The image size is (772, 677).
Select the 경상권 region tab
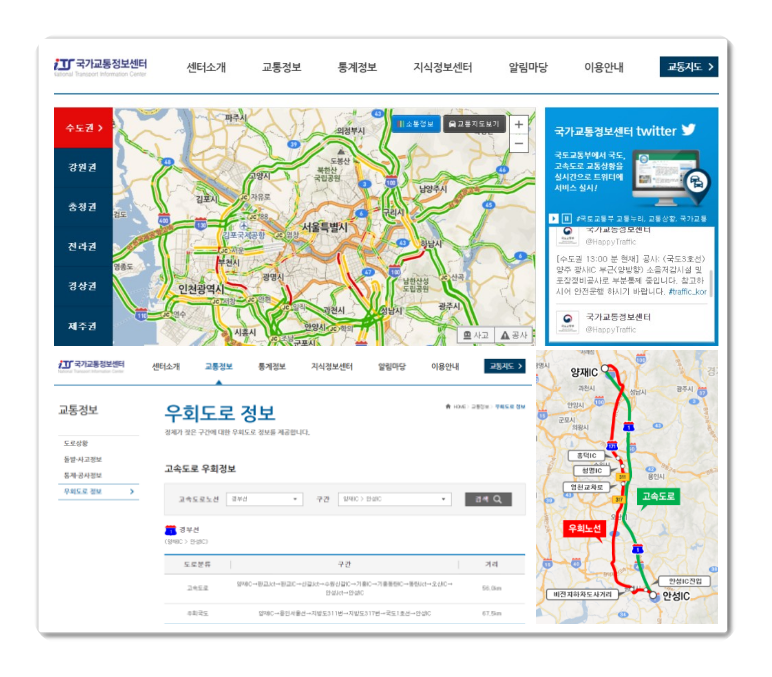[83, 286]
